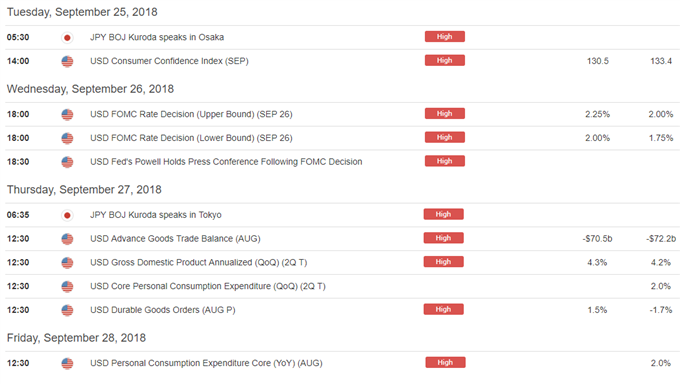Click the US flag beside Powell Press Conference
This screenshot has width=680, height=384.
[x=67, y=162]
